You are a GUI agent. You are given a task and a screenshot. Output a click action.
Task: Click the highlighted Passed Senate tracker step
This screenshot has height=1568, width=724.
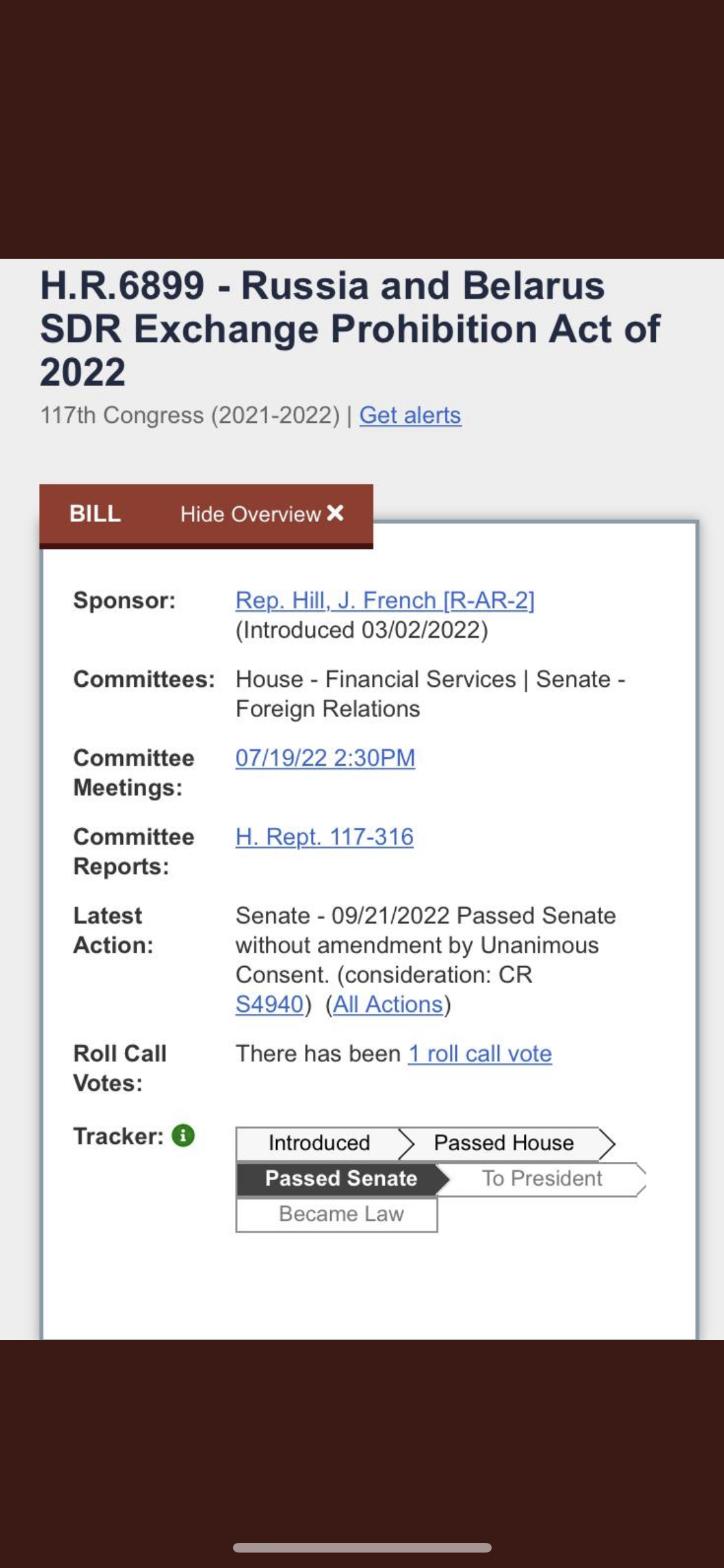341,1179
